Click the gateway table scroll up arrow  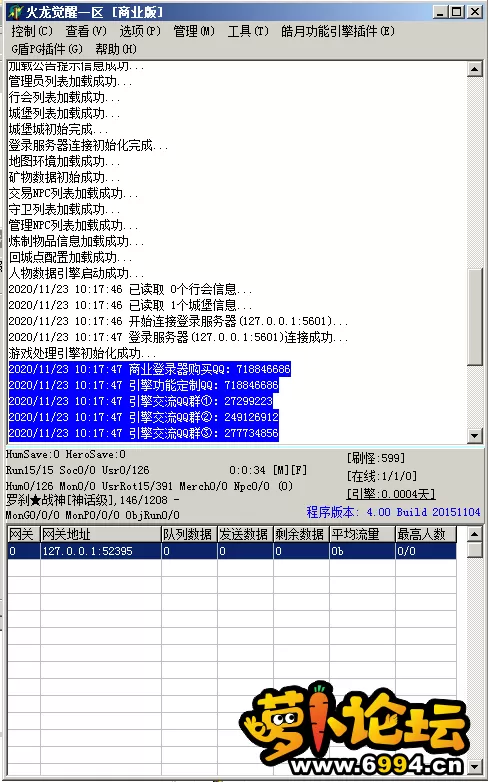tap(475, 534)
